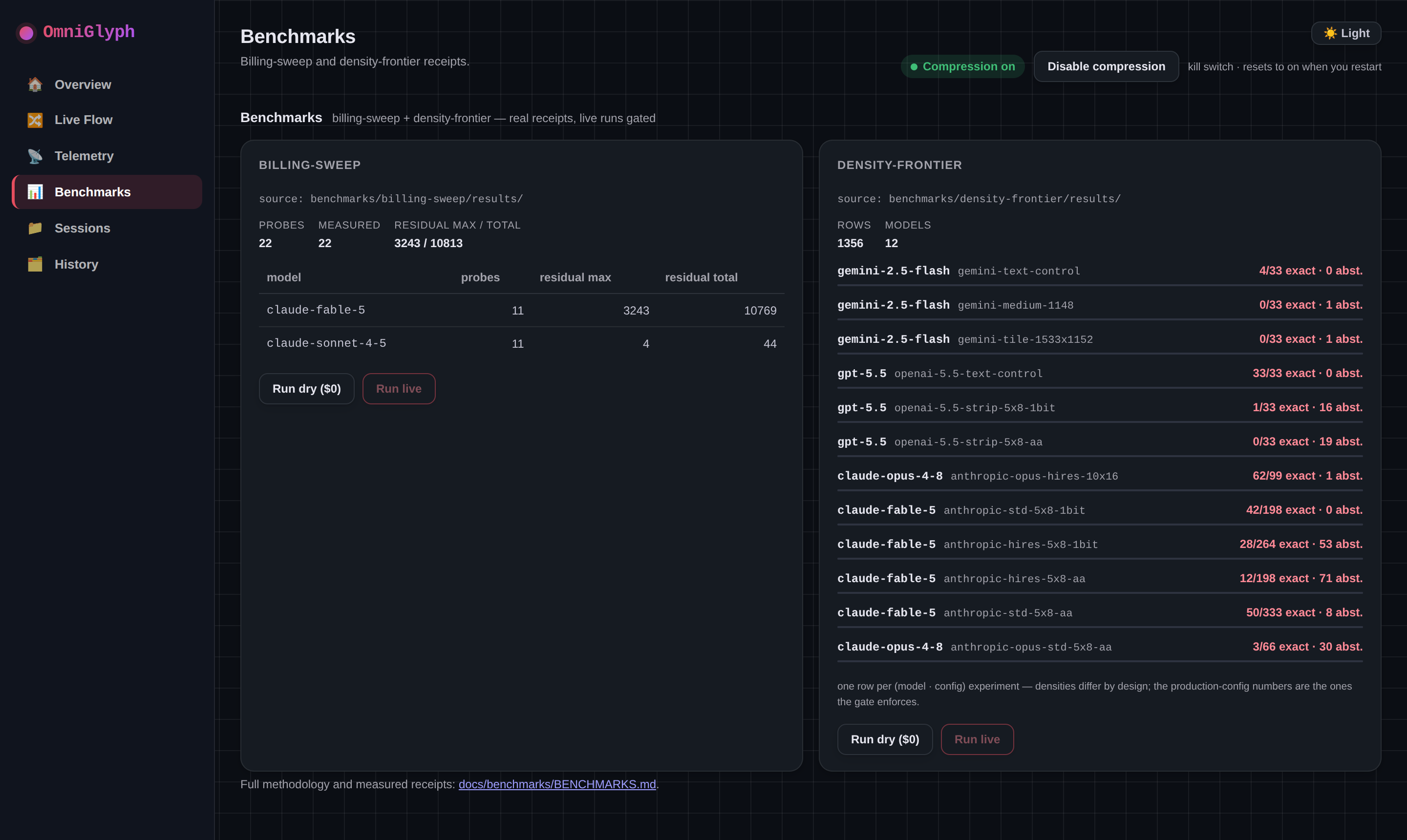Click the ROWS value 1356
Screen dimensions: 1407x840
[850, 243]
